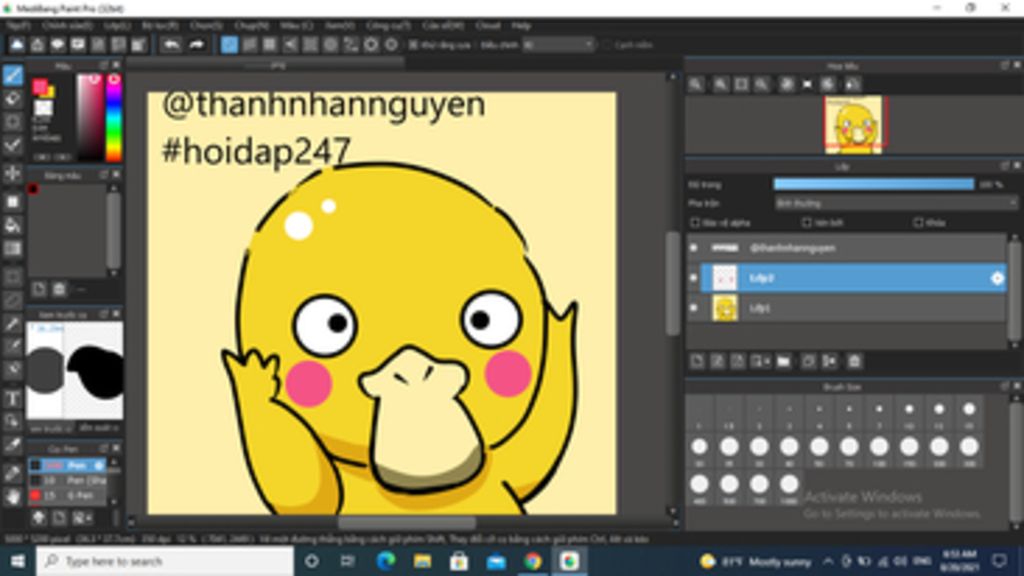Toggle the Bảo vệ alpha checkbox
This screenshot has height=576, width=1024.
(695, 223)
